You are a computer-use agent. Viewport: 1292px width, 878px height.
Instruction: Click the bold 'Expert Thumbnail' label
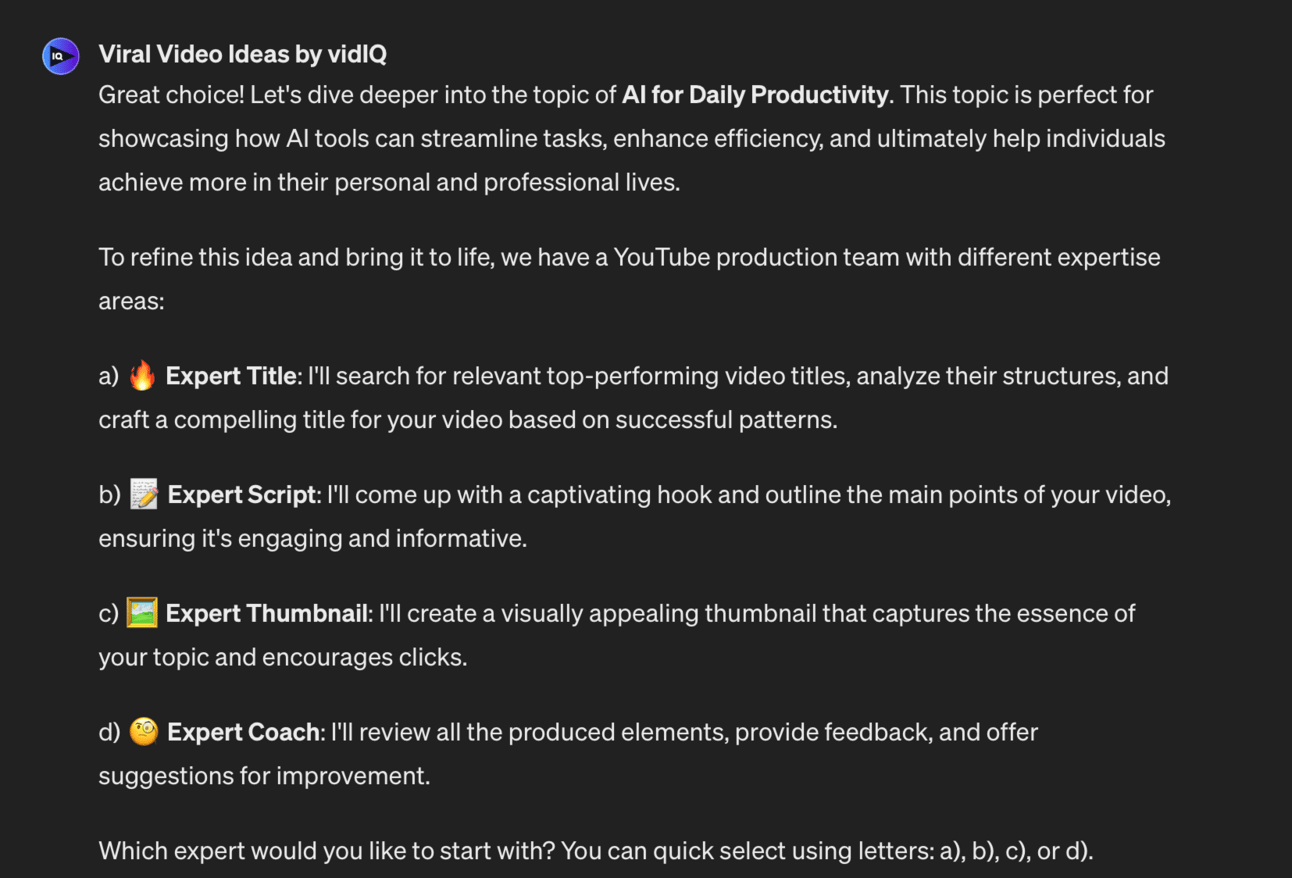coord(267,613)
